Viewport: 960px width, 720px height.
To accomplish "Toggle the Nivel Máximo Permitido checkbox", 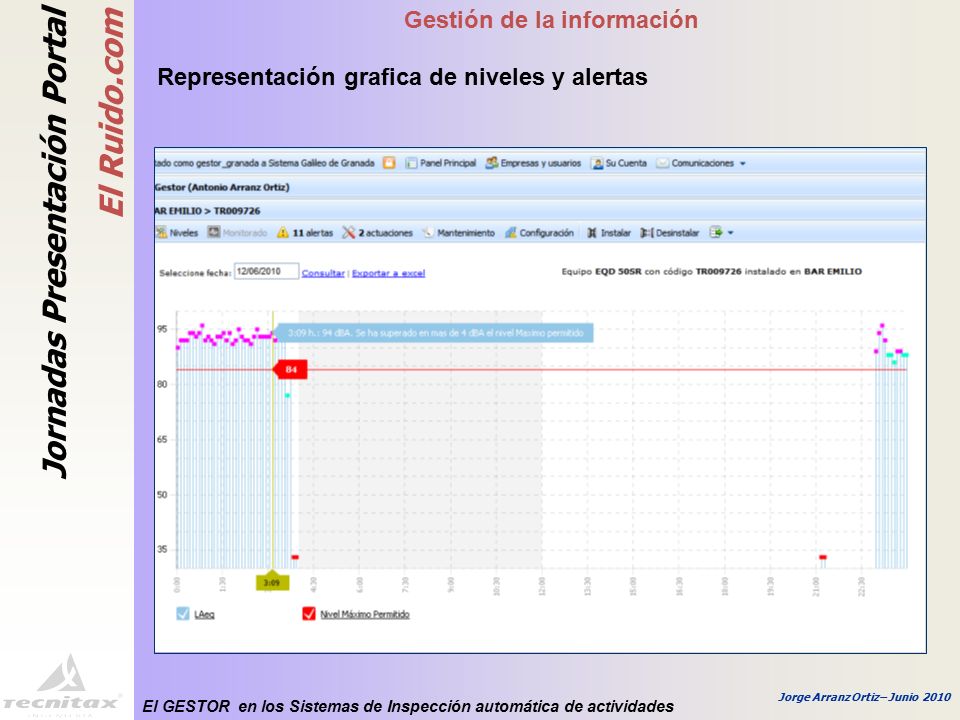I will click(x=309, y=613).
